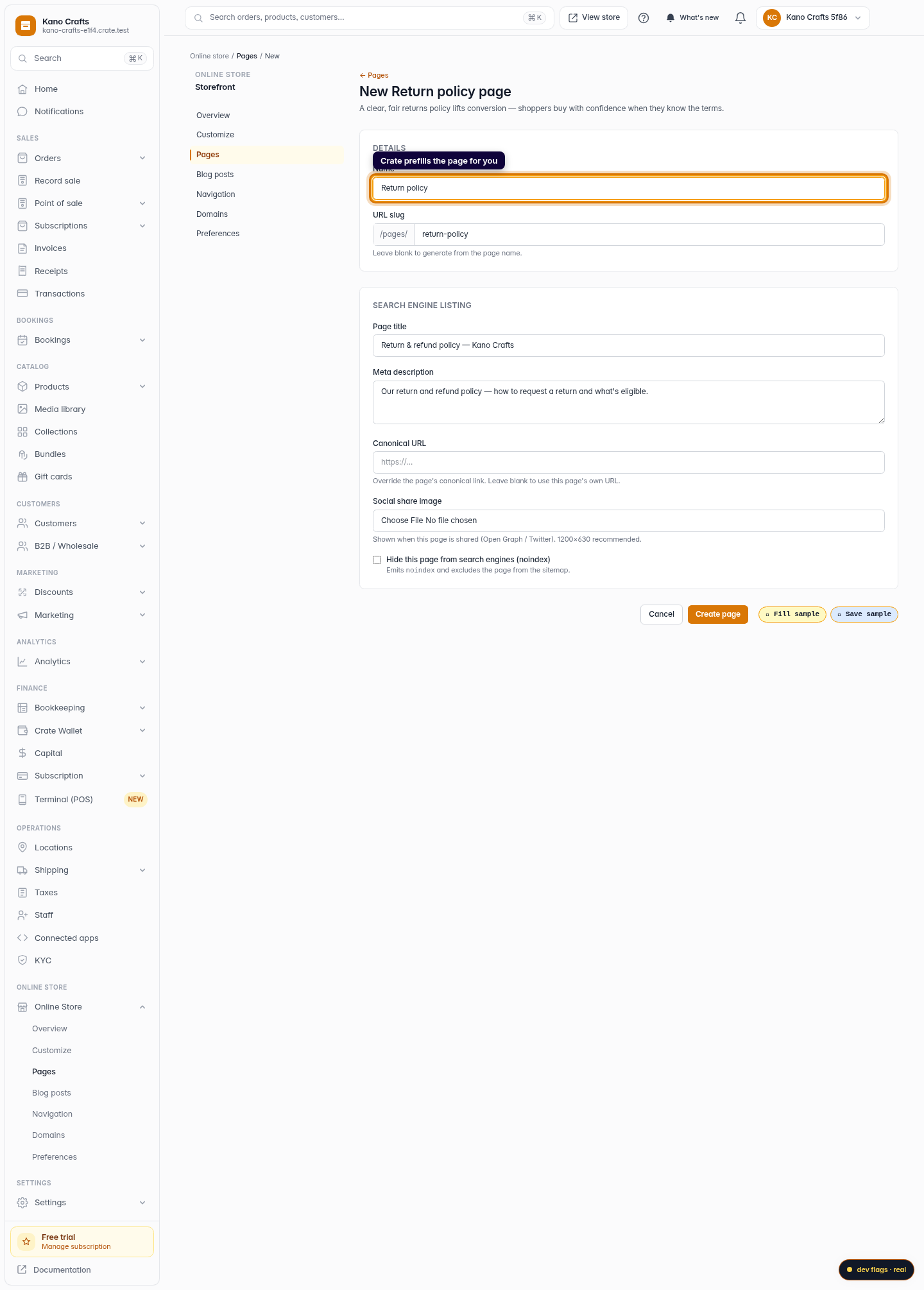Click the Cancel button
Screen dimensions: 924x1290
point(662,614)
